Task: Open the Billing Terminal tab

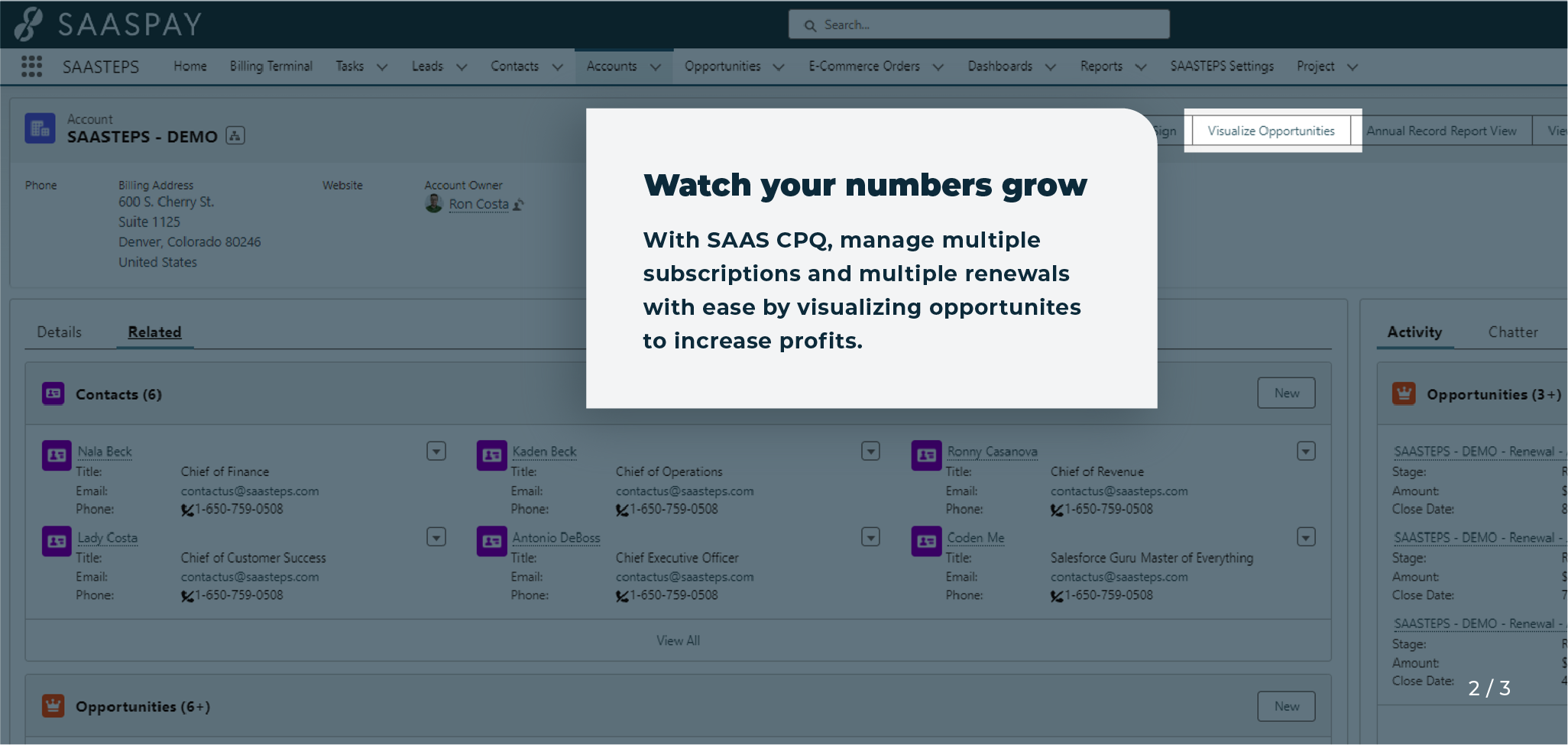Action: [x=271, y=66]
